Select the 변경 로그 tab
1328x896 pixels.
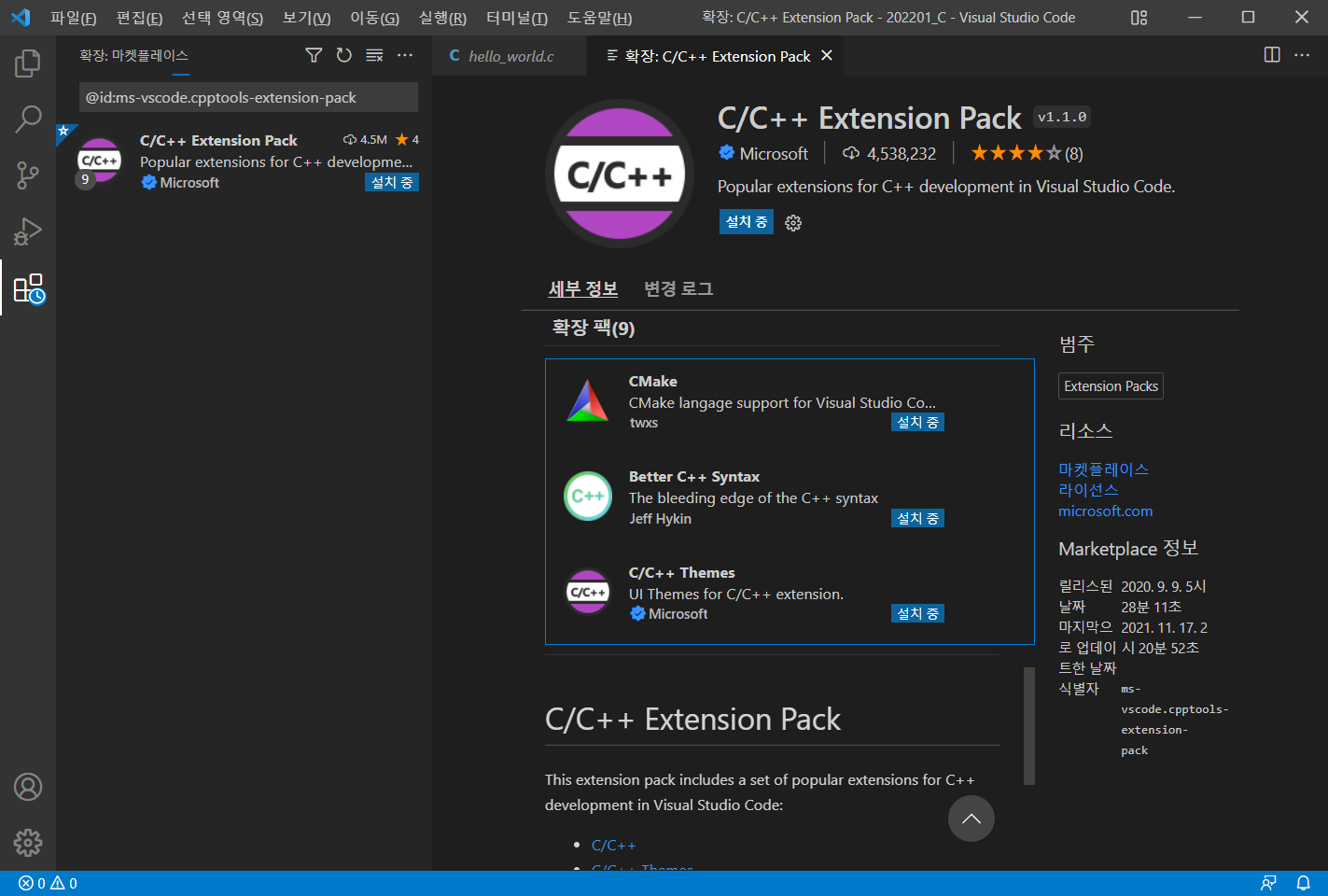(x=678, y=288)
